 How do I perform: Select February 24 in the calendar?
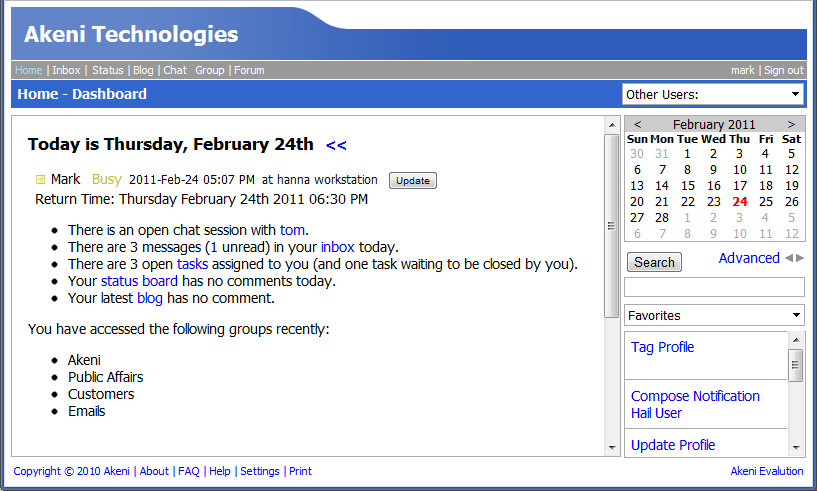click(x=739, y=202)
